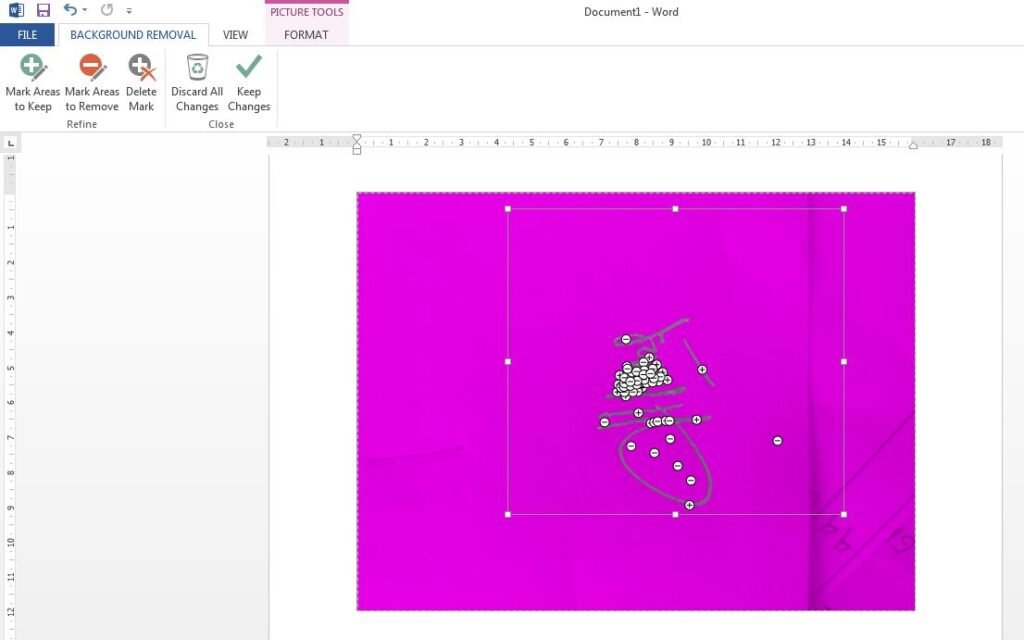The image size is (1024, 640).
Task: Open the Picture Tools FORMAT tab
Action: click(306, 35)
